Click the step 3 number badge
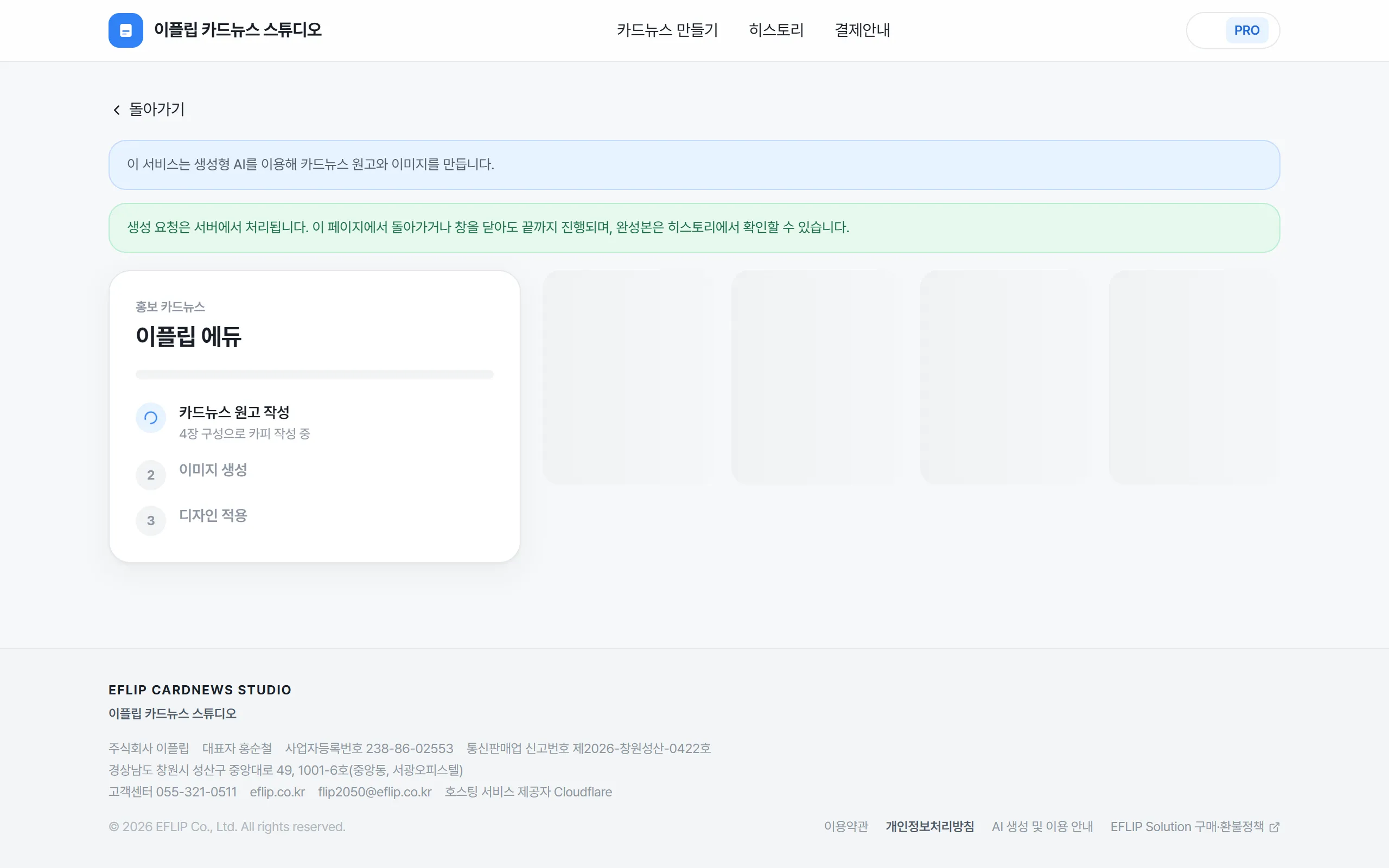Viewport: 1389px width, 868px height. (150, 520)
